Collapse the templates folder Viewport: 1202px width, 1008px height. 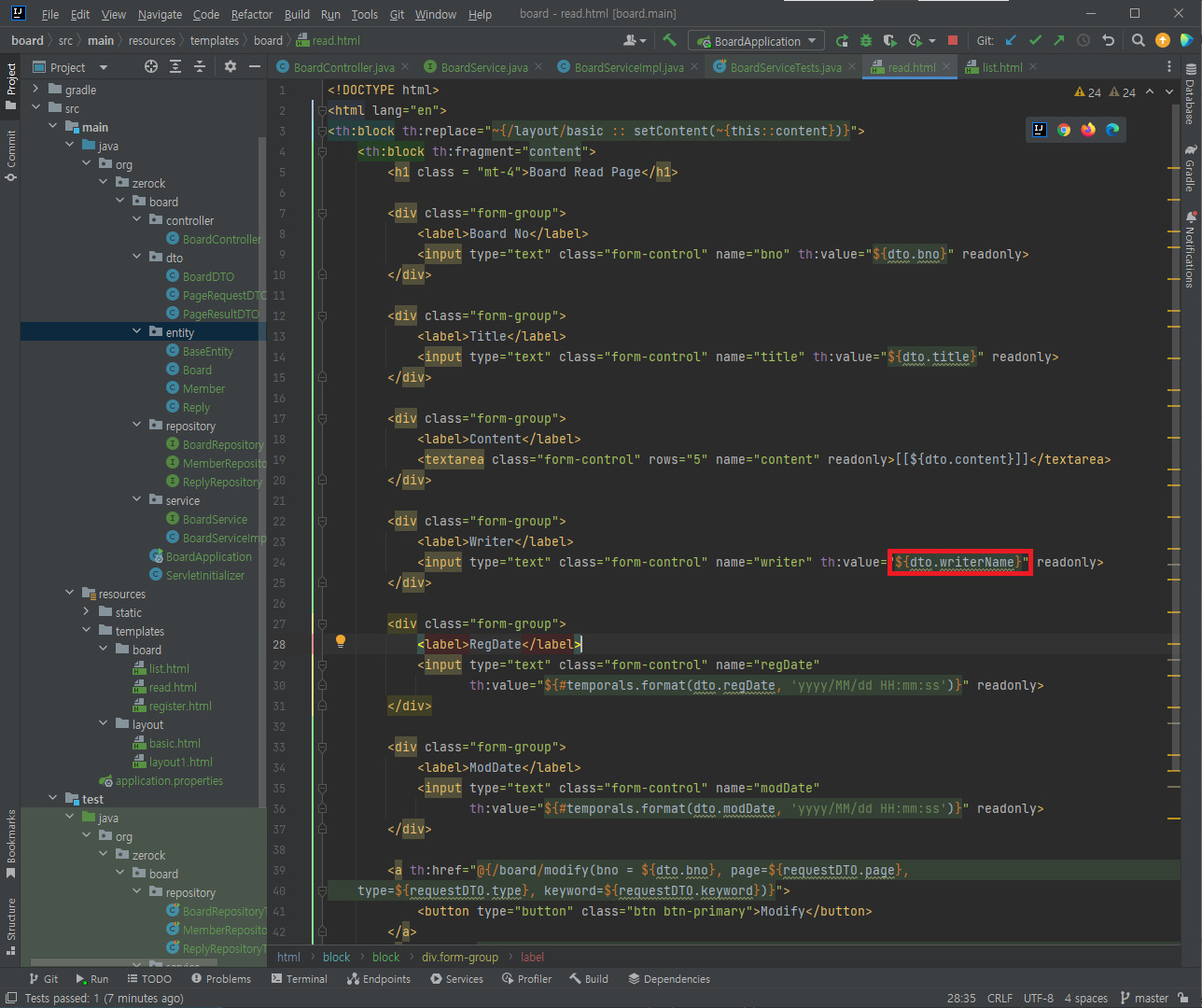tap(86, 630)
